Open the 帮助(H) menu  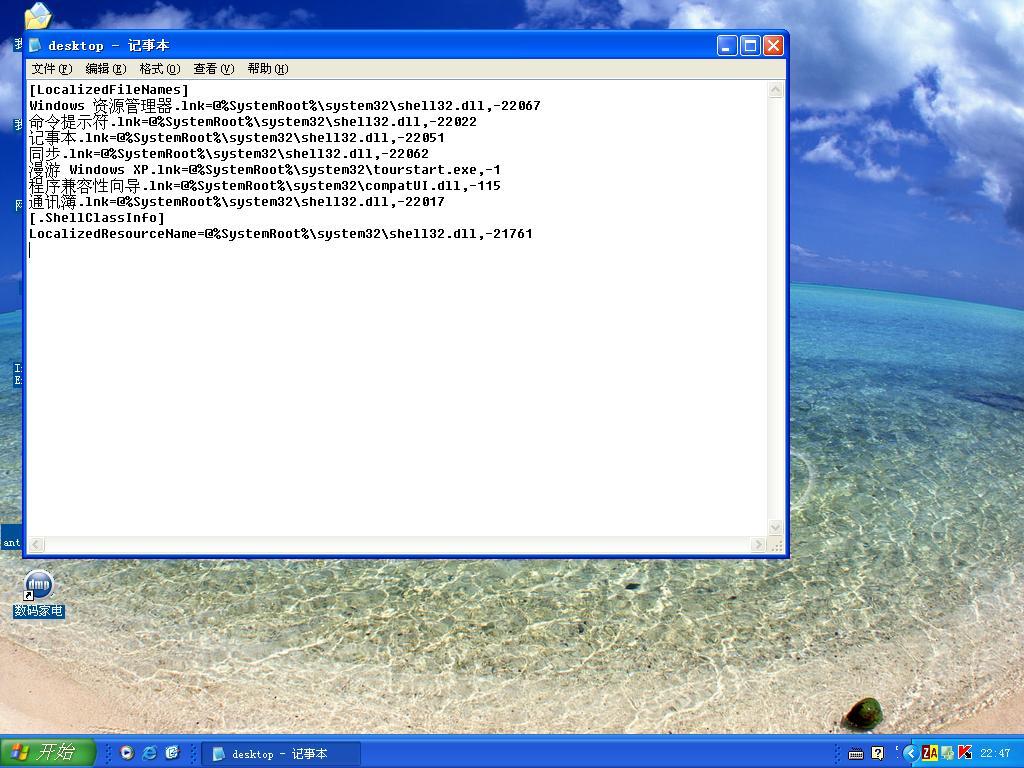[x=268, y=69]
